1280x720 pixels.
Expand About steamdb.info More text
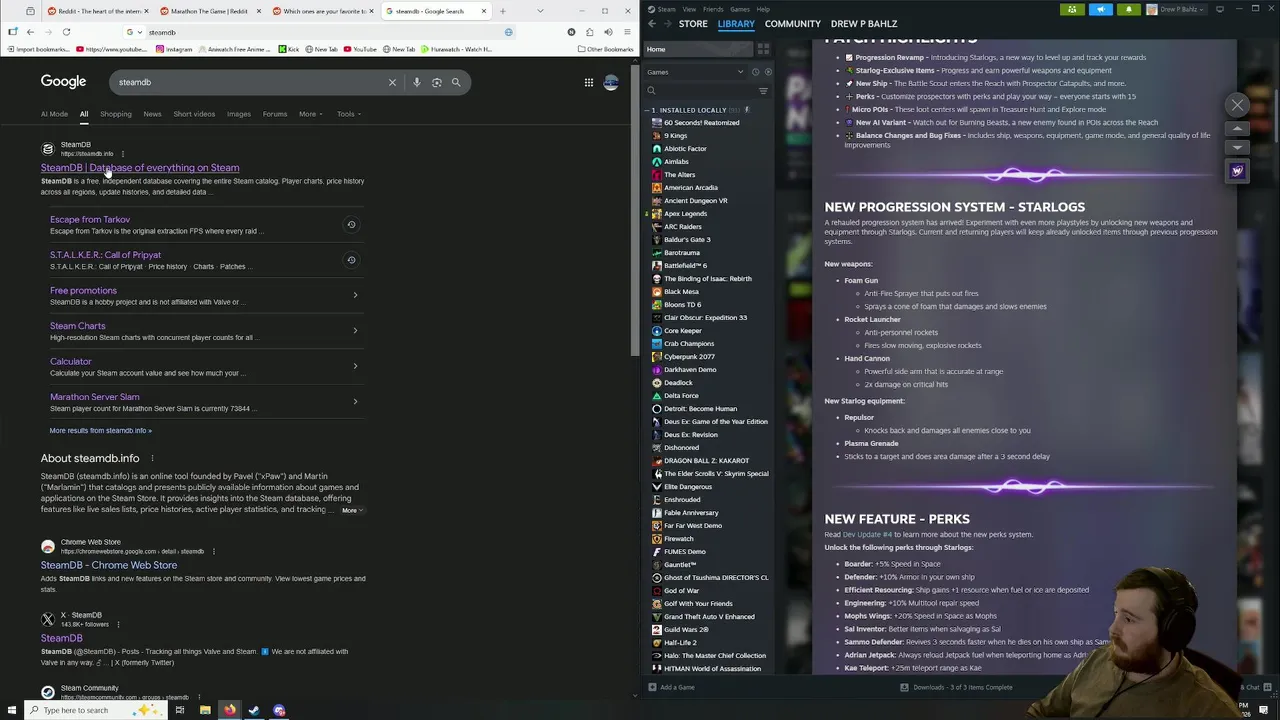[352, 510]
